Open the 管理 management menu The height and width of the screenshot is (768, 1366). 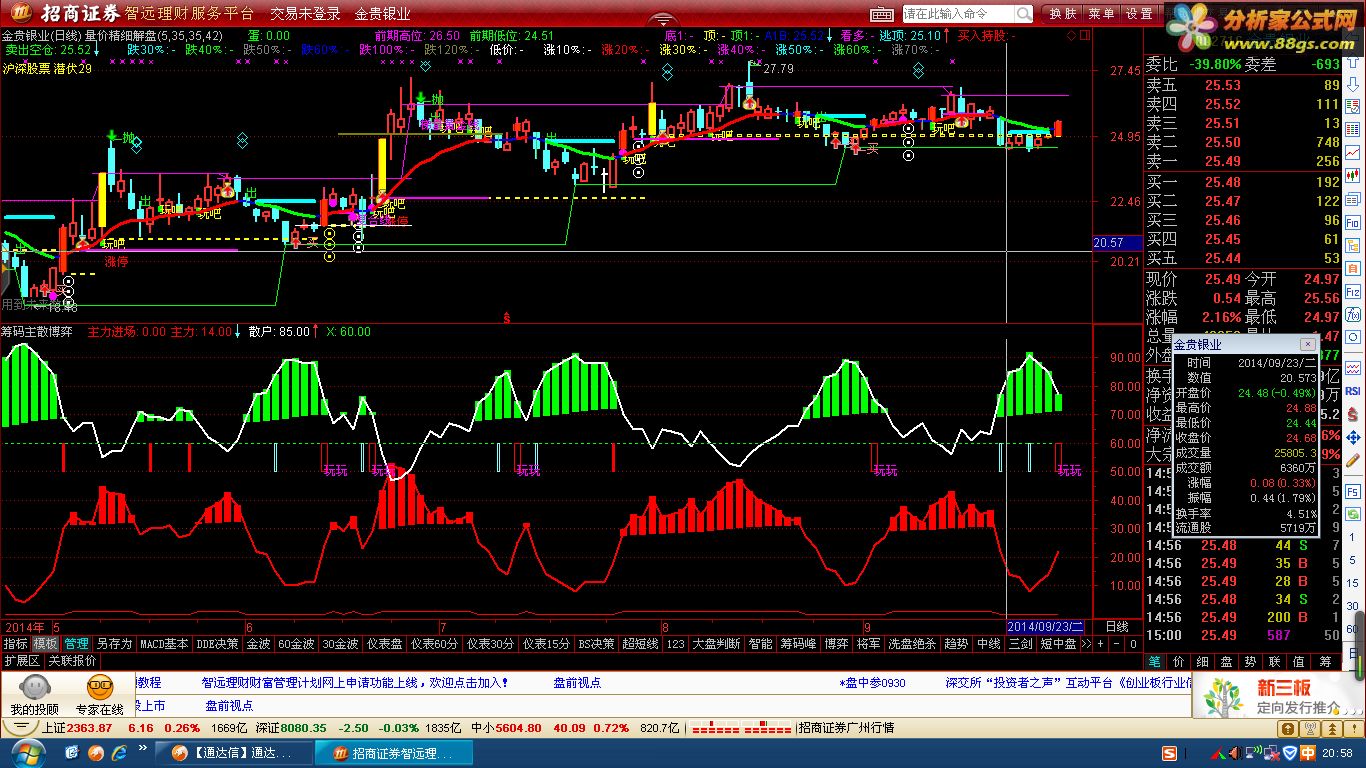click(x=76, y=644)
